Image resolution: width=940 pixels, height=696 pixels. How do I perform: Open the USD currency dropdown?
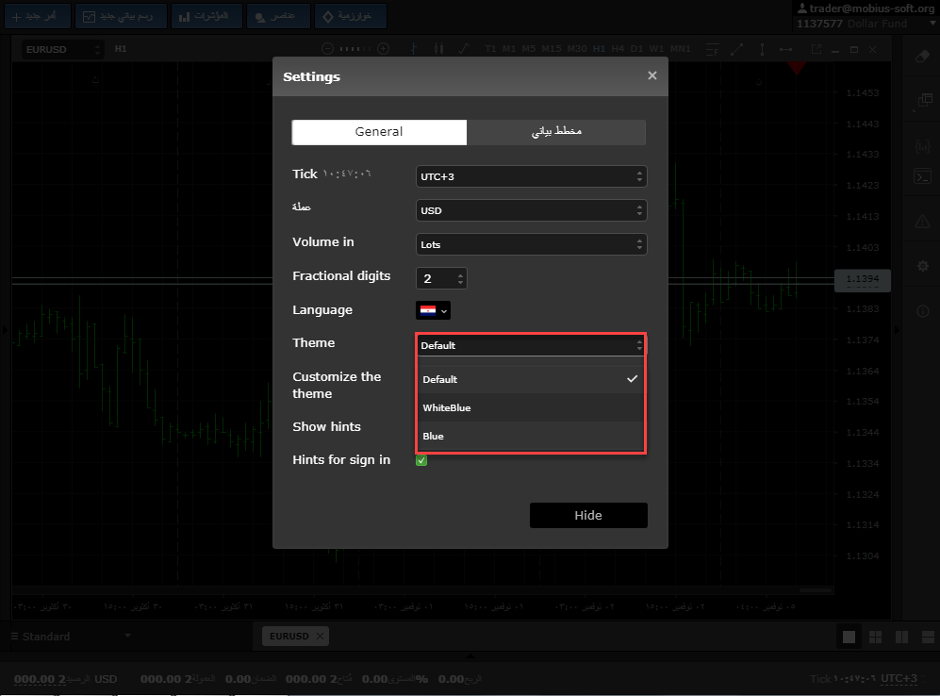(531, 210)
